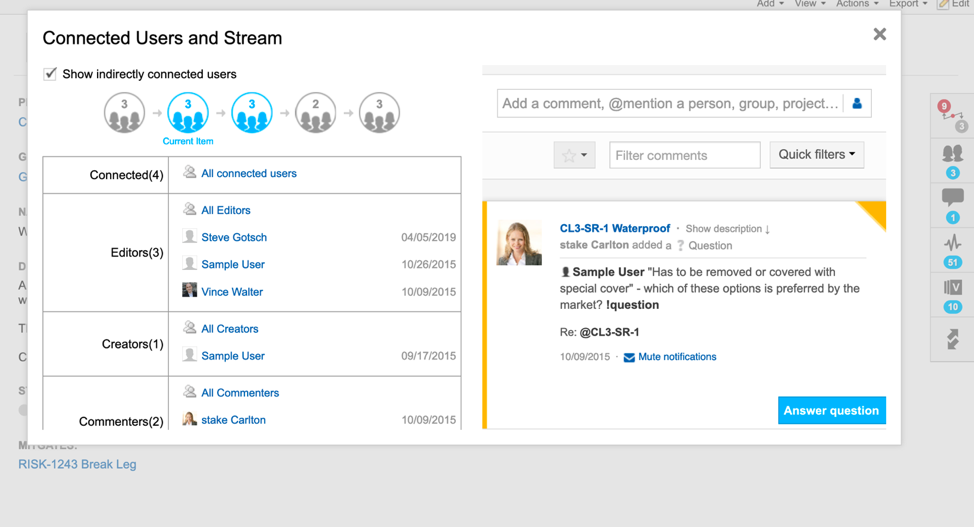Screen dimensions: 974x527
Task: Select the Current Item users circle
Action: pyautogui.click(x=188, y=113)
